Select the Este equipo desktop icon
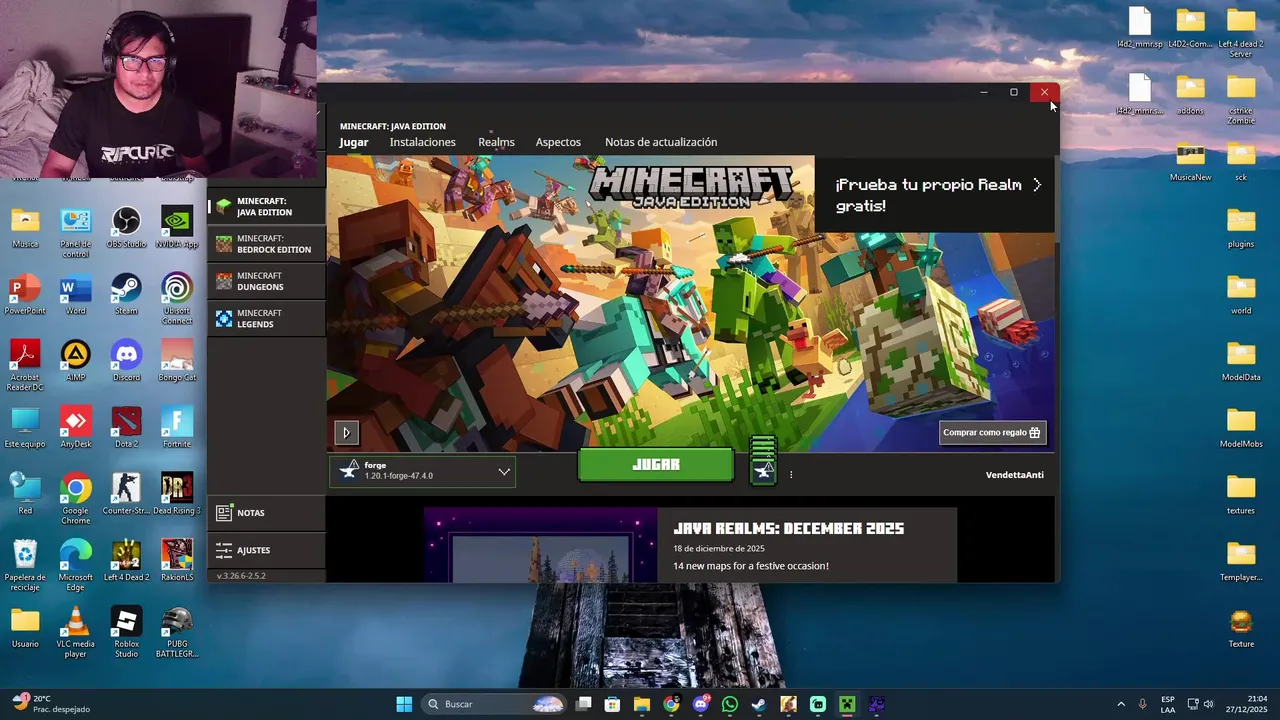 pyautogui.click(x=25, y=427)
